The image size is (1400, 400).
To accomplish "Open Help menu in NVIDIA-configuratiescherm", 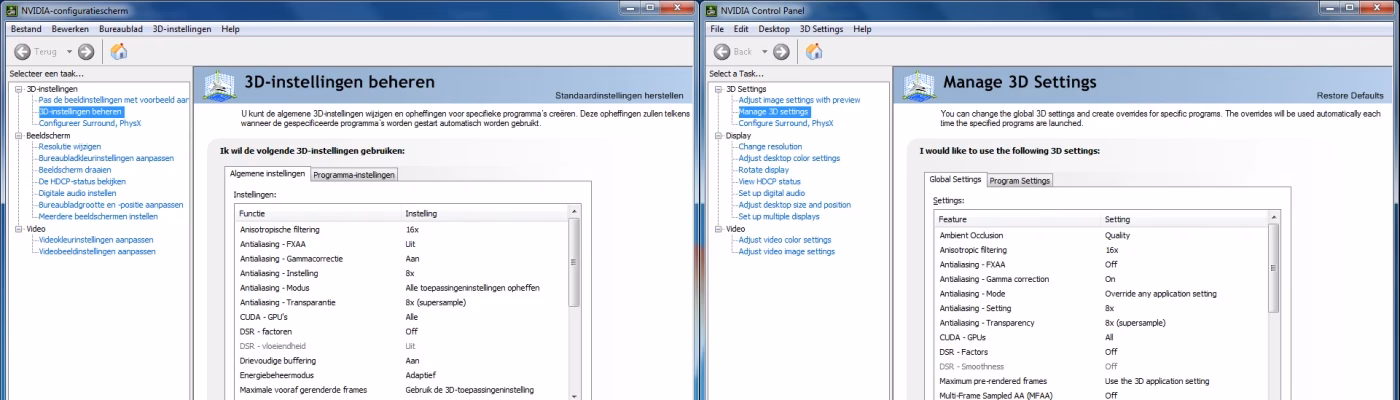I will 230,29.
